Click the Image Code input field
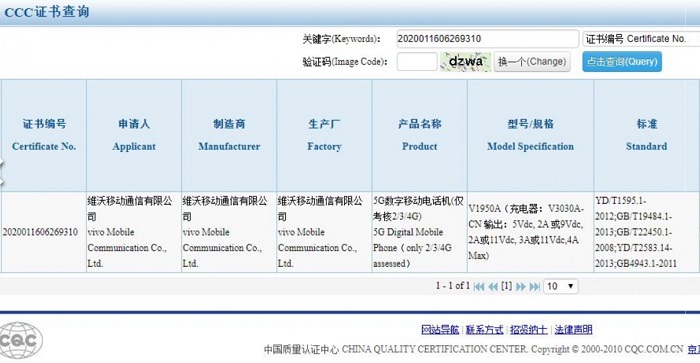The height and width of the screenshot is (363, 700). pos(417,62)
